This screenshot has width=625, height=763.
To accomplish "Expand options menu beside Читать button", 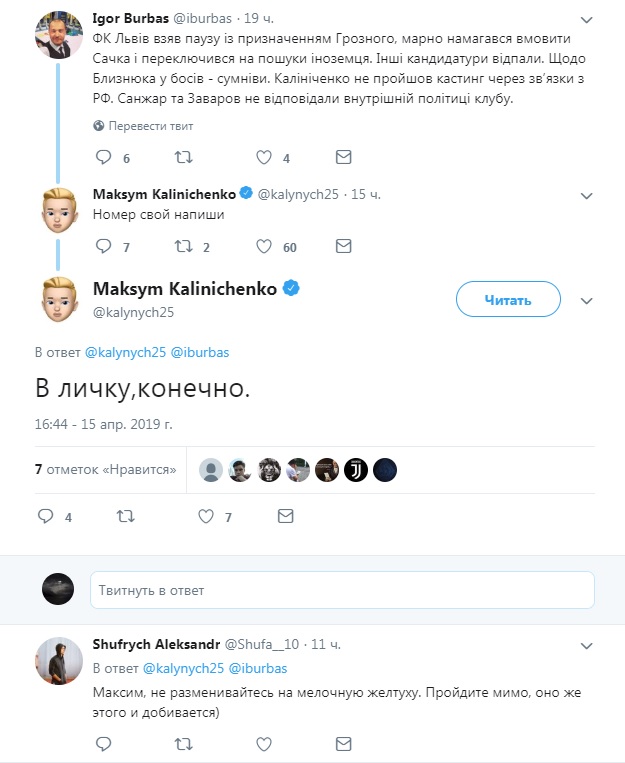I will point(587,300).
